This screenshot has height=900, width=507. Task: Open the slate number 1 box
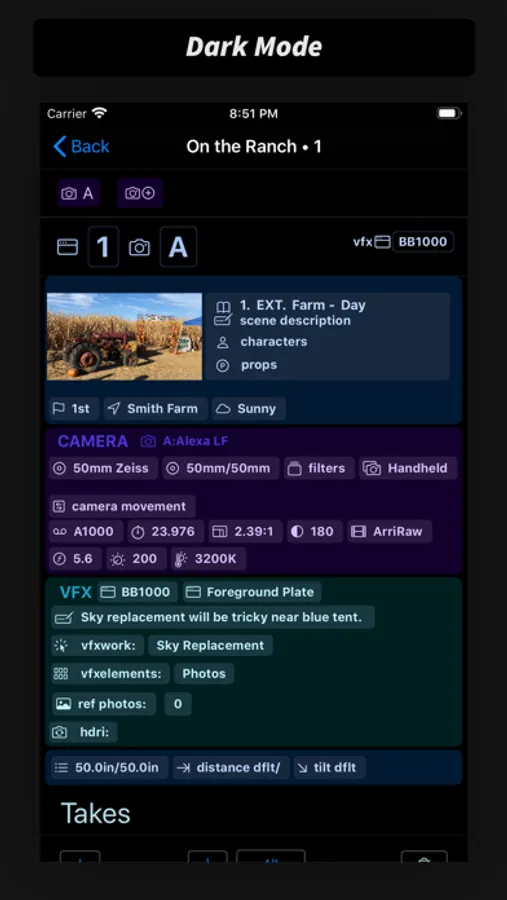tap(103, 247)
